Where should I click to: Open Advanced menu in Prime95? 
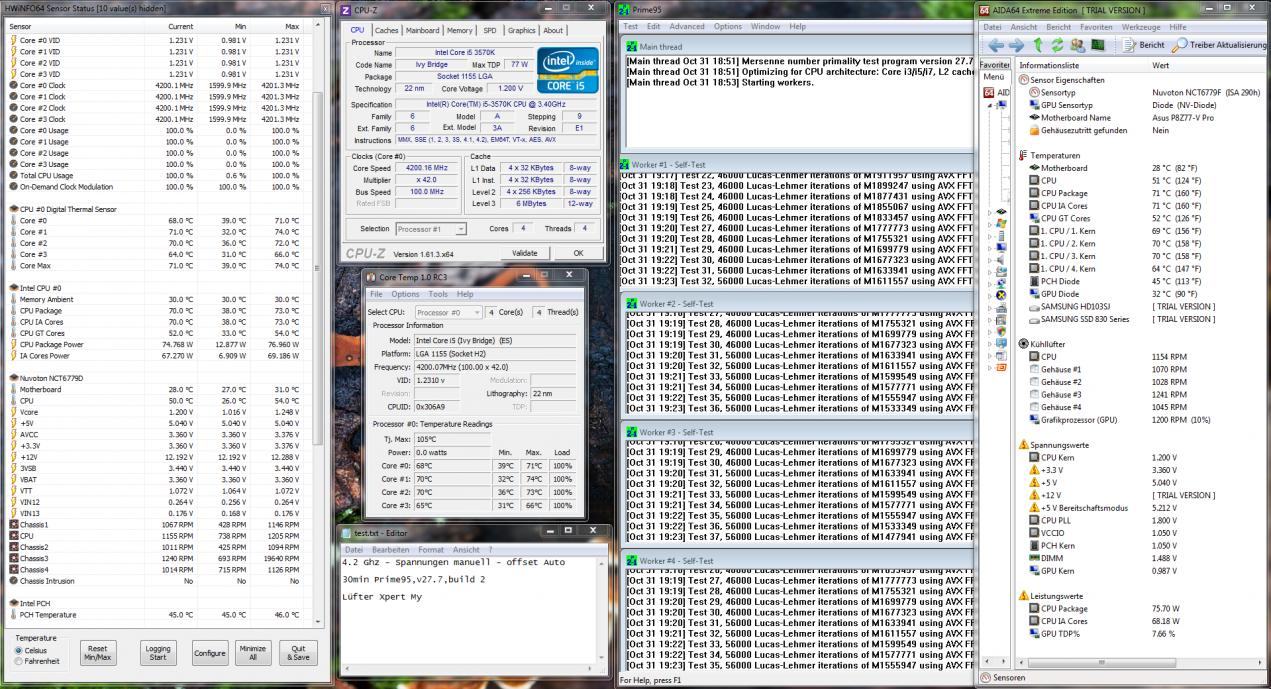coord(687,26)
